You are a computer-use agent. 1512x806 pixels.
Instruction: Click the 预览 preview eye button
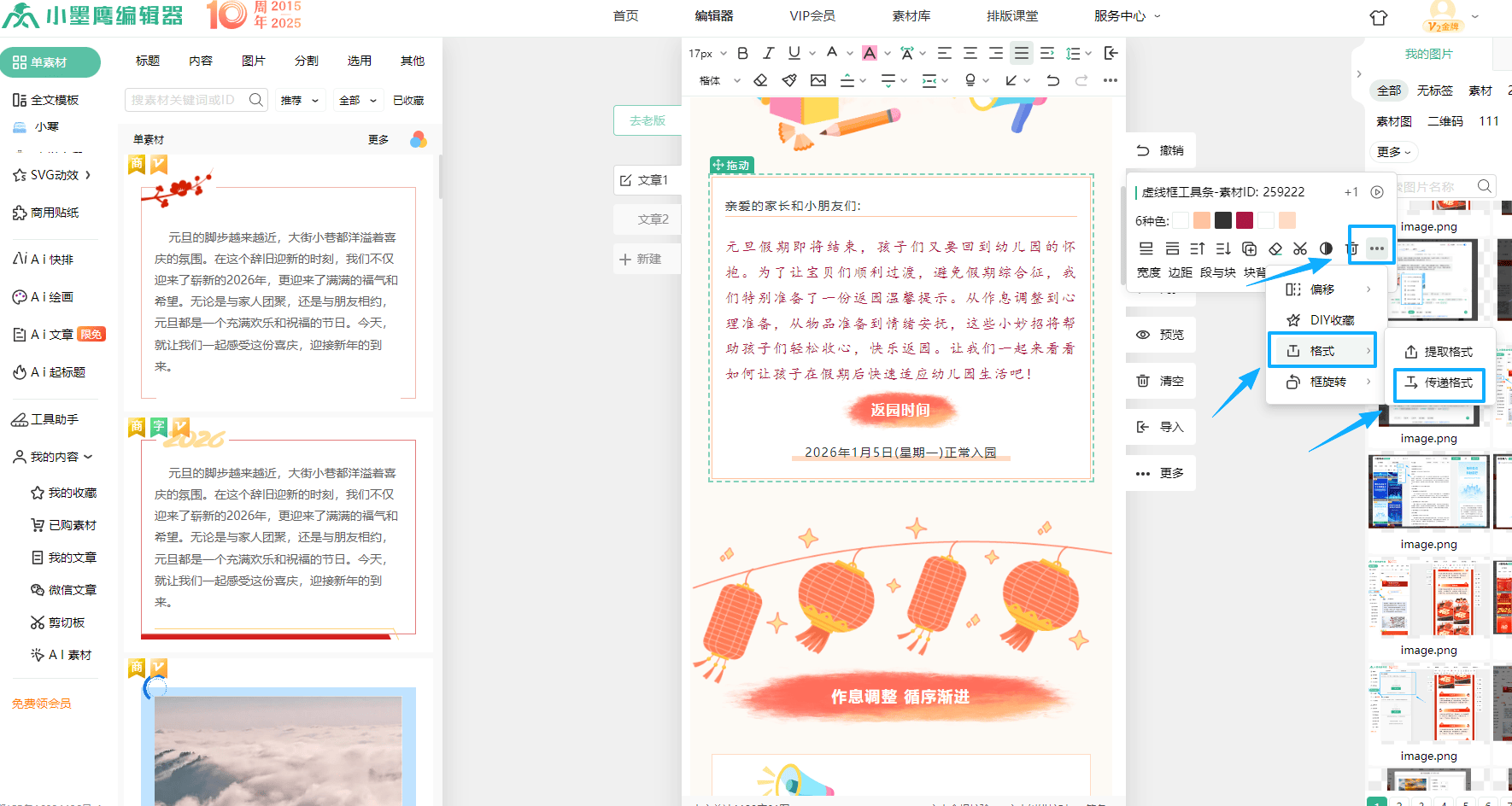click(1160, 335)
